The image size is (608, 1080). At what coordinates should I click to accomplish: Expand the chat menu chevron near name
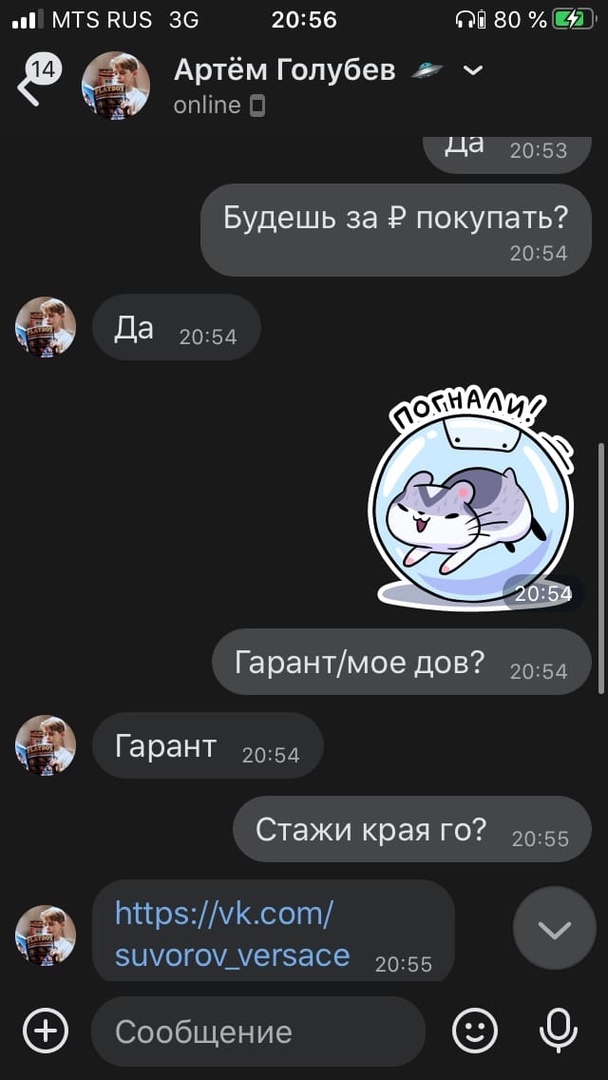pos(472,70)
